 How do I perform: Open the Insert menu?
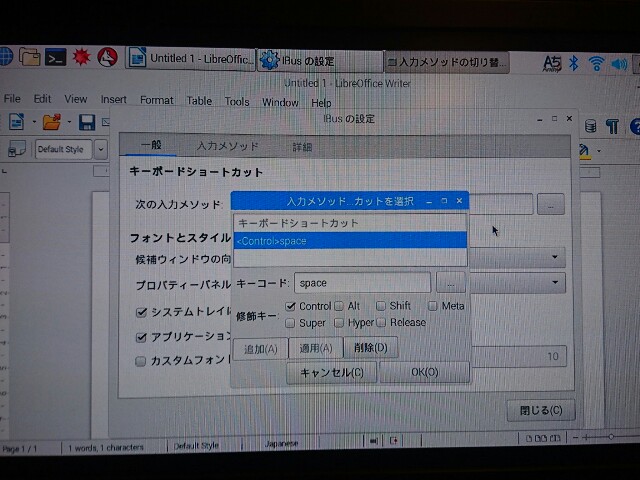(113, 100)
